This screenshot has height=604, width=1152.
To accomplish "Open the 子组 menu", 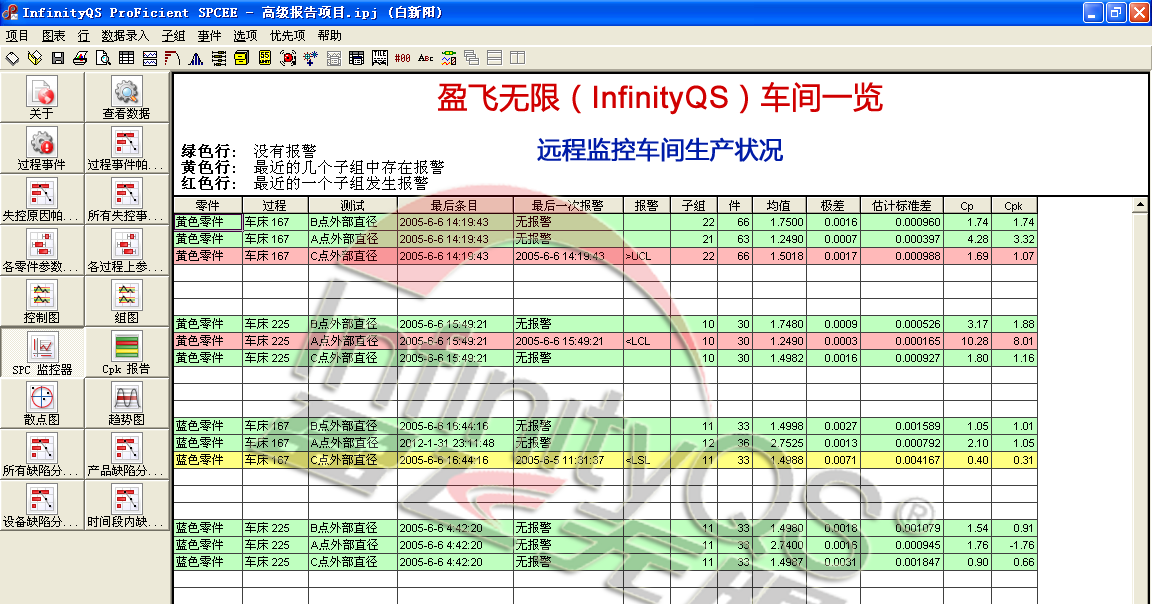I will click(173, 35).
